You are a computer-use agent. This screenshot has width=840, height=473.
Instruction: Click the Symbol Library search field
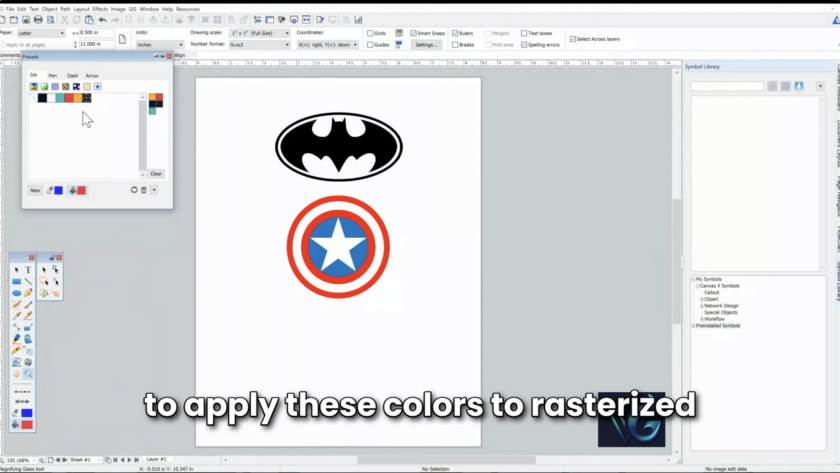[727, 86]
